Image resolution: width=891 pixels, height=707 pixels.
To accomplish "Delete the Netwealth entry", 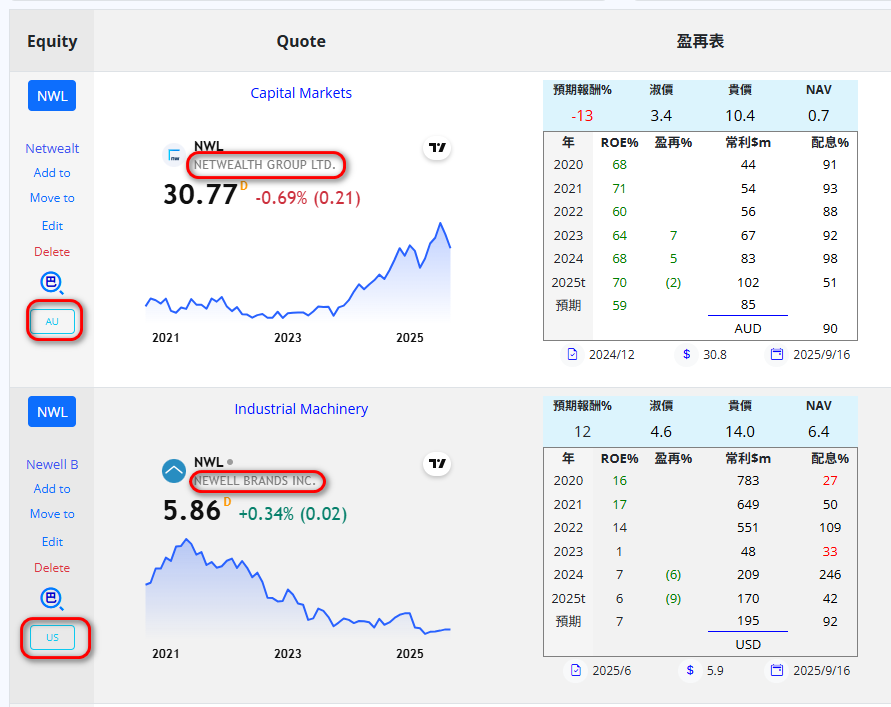I will pyautogui.click(x=52, y=252).
